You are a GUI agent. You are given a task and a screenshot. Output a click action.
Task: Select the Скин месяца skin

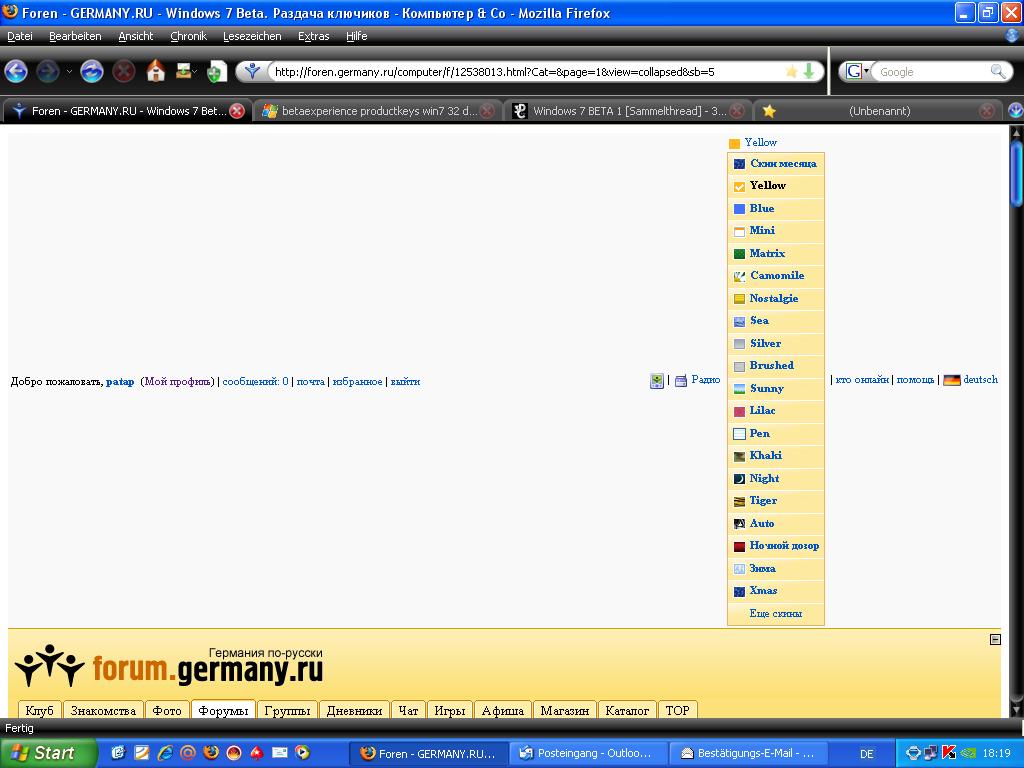pyautogui.click(x=775, y=163)
